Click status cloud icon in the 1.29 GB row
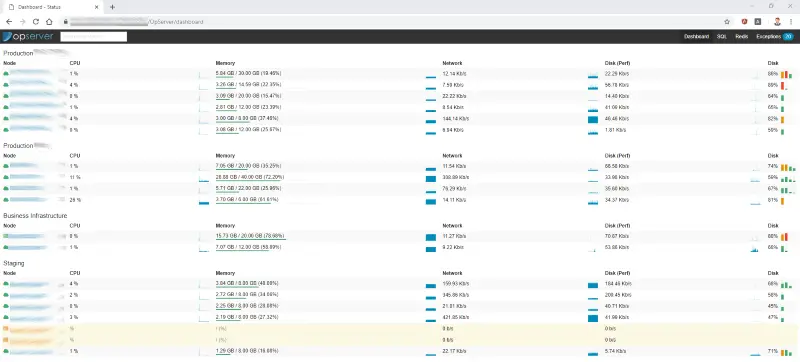This screenshot has width=800, height=362. 6,352
